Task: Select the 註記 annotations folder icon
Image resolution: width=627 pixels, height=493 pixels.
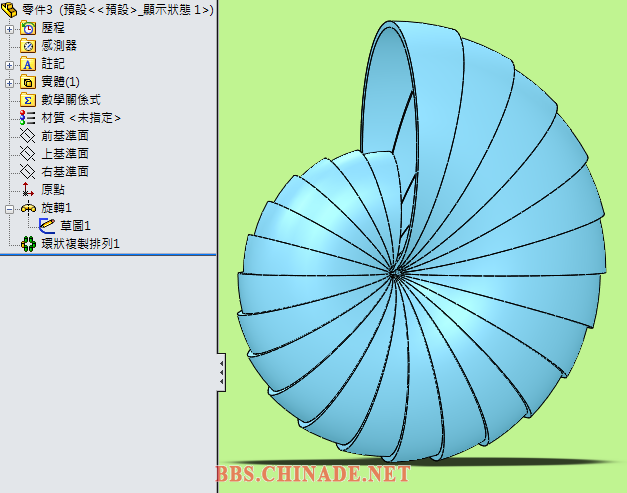Action: click(28, 64)
